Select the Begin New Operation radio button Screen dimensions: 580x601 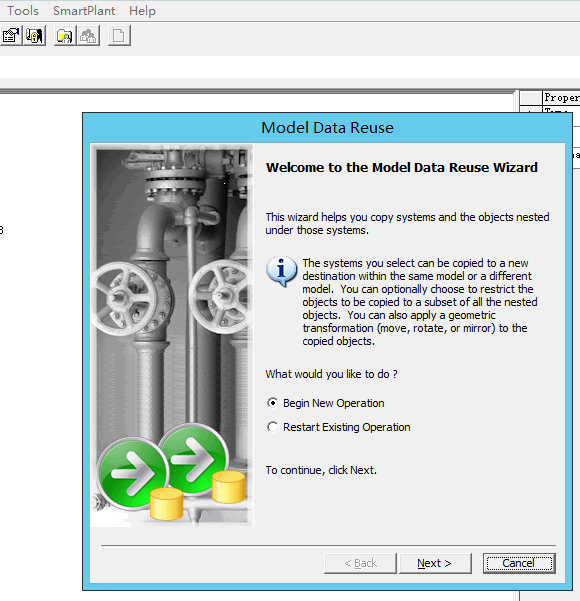pyautogui.click(x=272, y=403)
